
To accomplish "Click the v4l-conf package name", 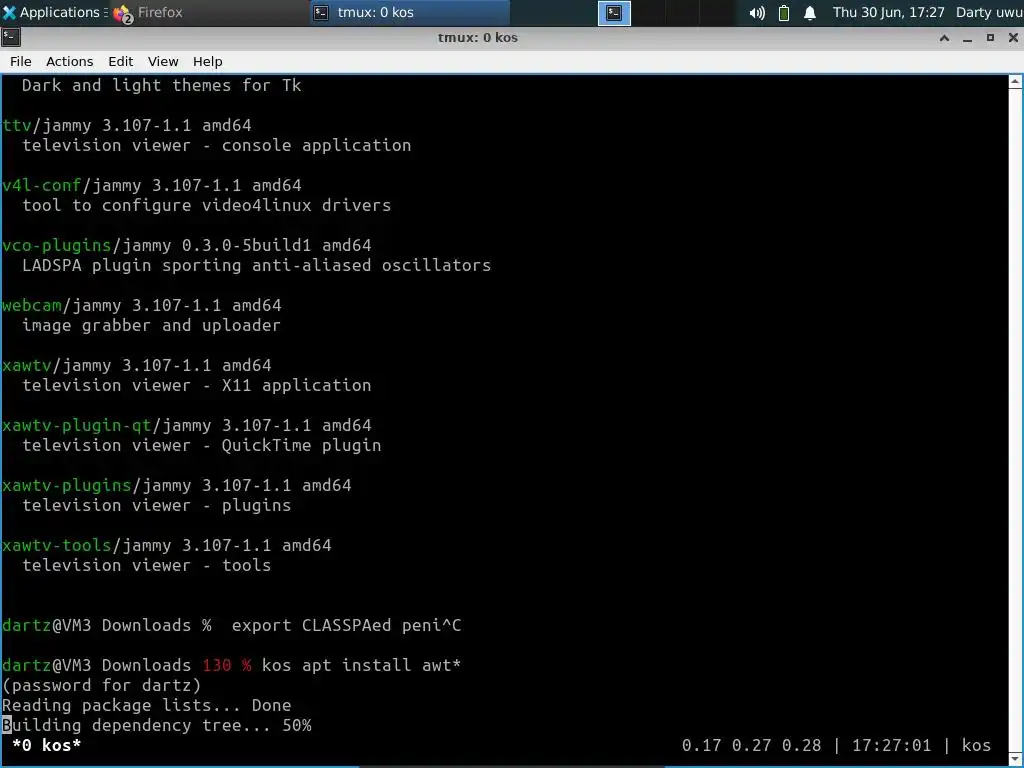I will tap(41, 185).
